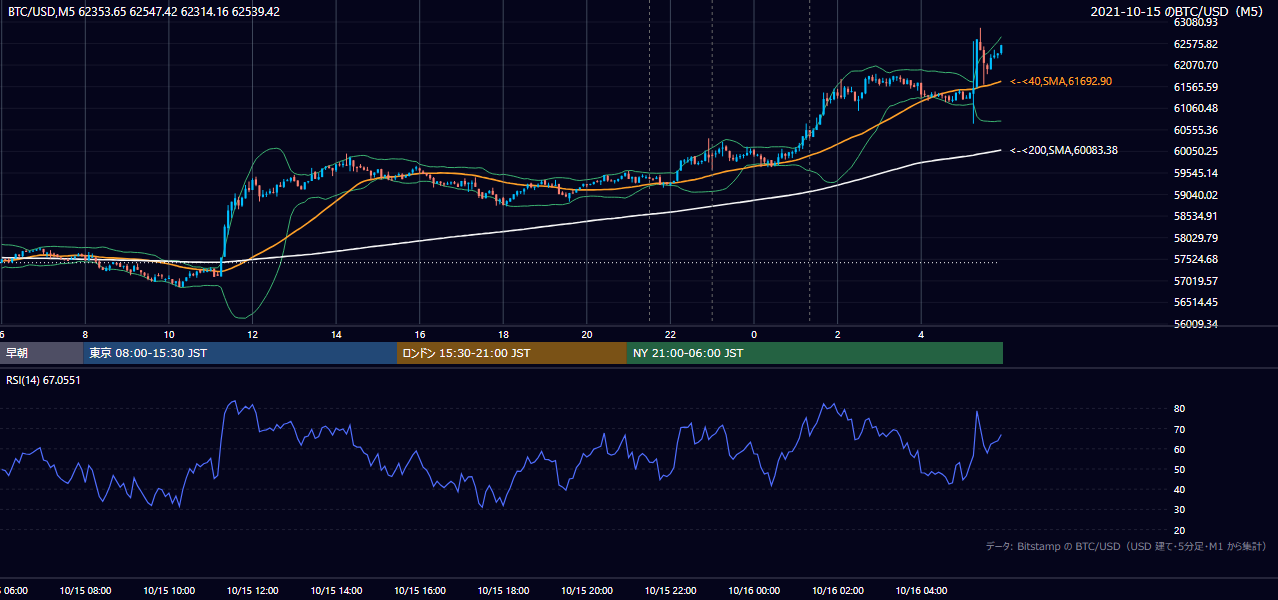Click the 59040.02 price axis value
The height and width of the screenshot is (600, 1278).
point(1195,195)
